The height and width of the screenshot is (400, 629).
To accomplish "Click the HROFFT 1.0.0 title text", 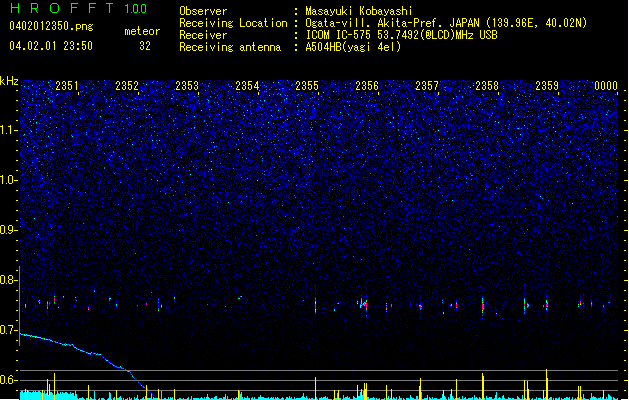I will point(78,8).
